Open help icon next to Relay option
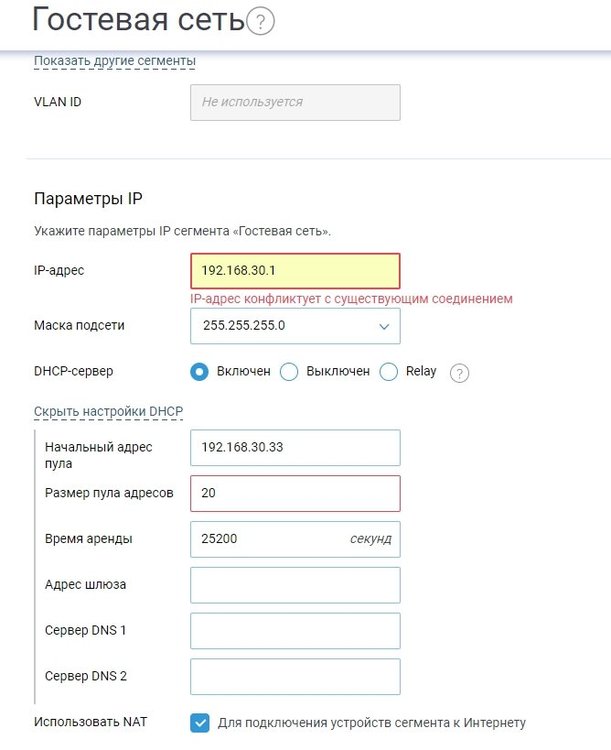 click(459, 373)
